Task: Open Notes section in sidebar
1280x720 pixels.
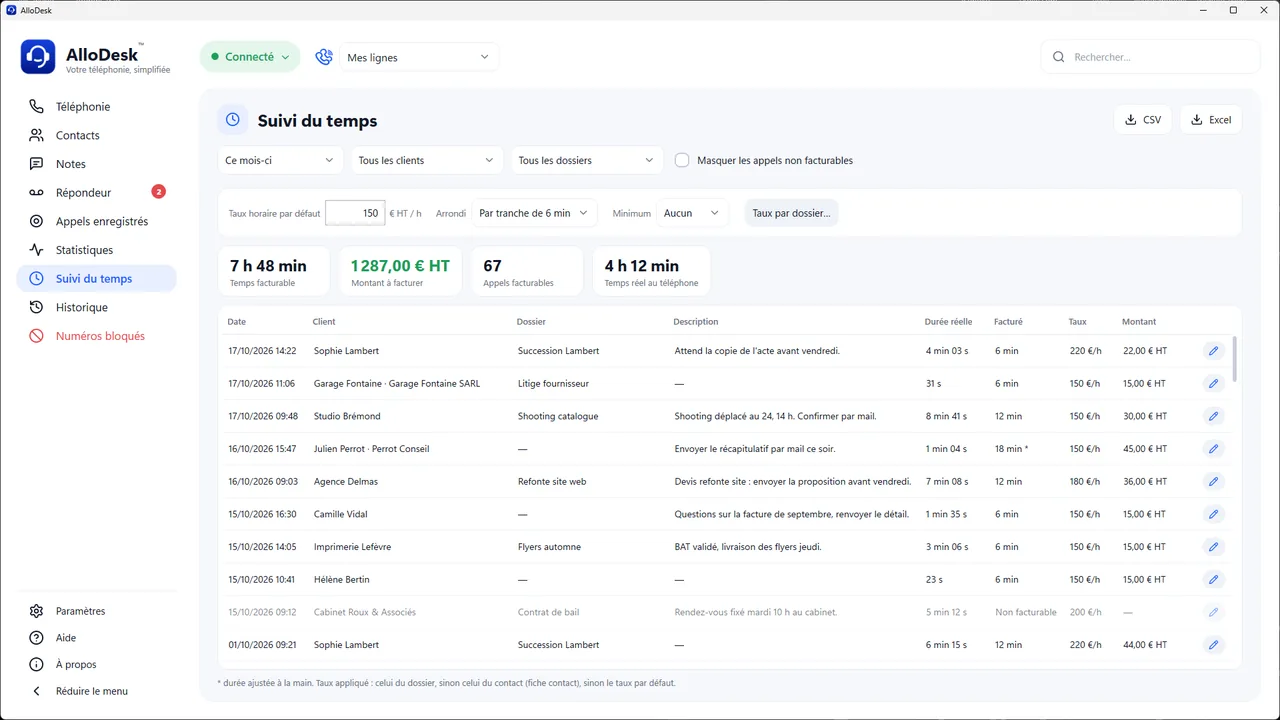Action: pos(96,164)
